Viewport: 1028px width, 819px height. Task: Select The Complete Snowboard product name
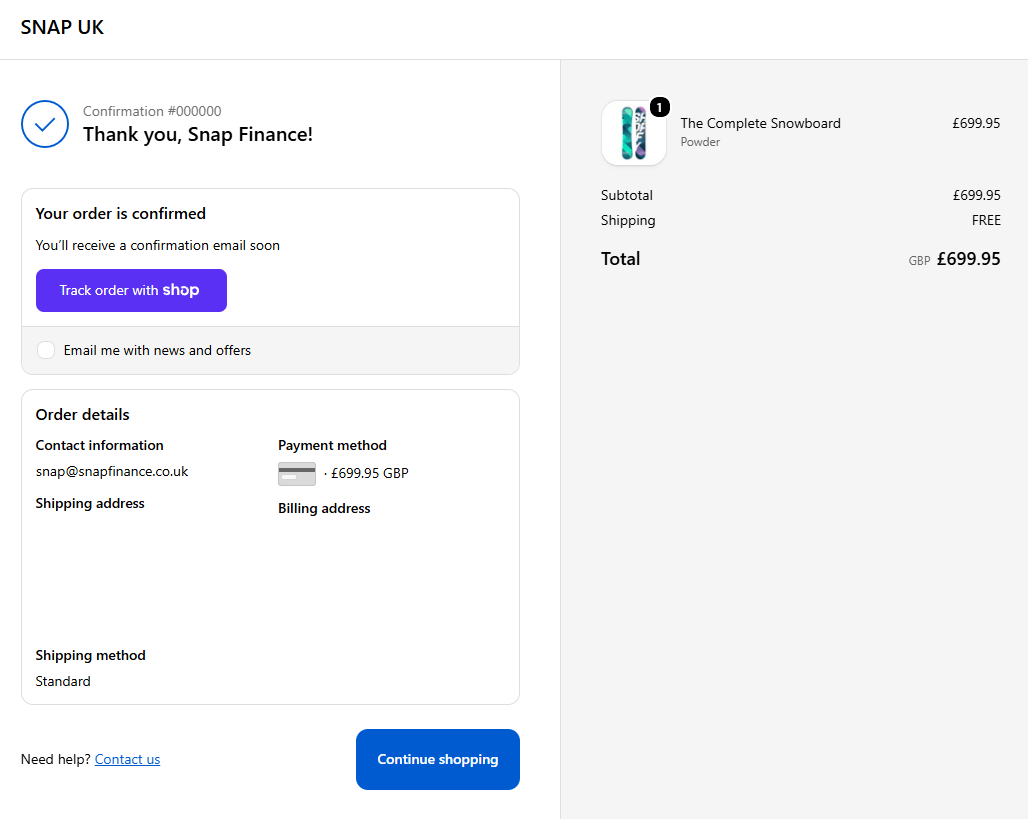(x=761, y=123)
